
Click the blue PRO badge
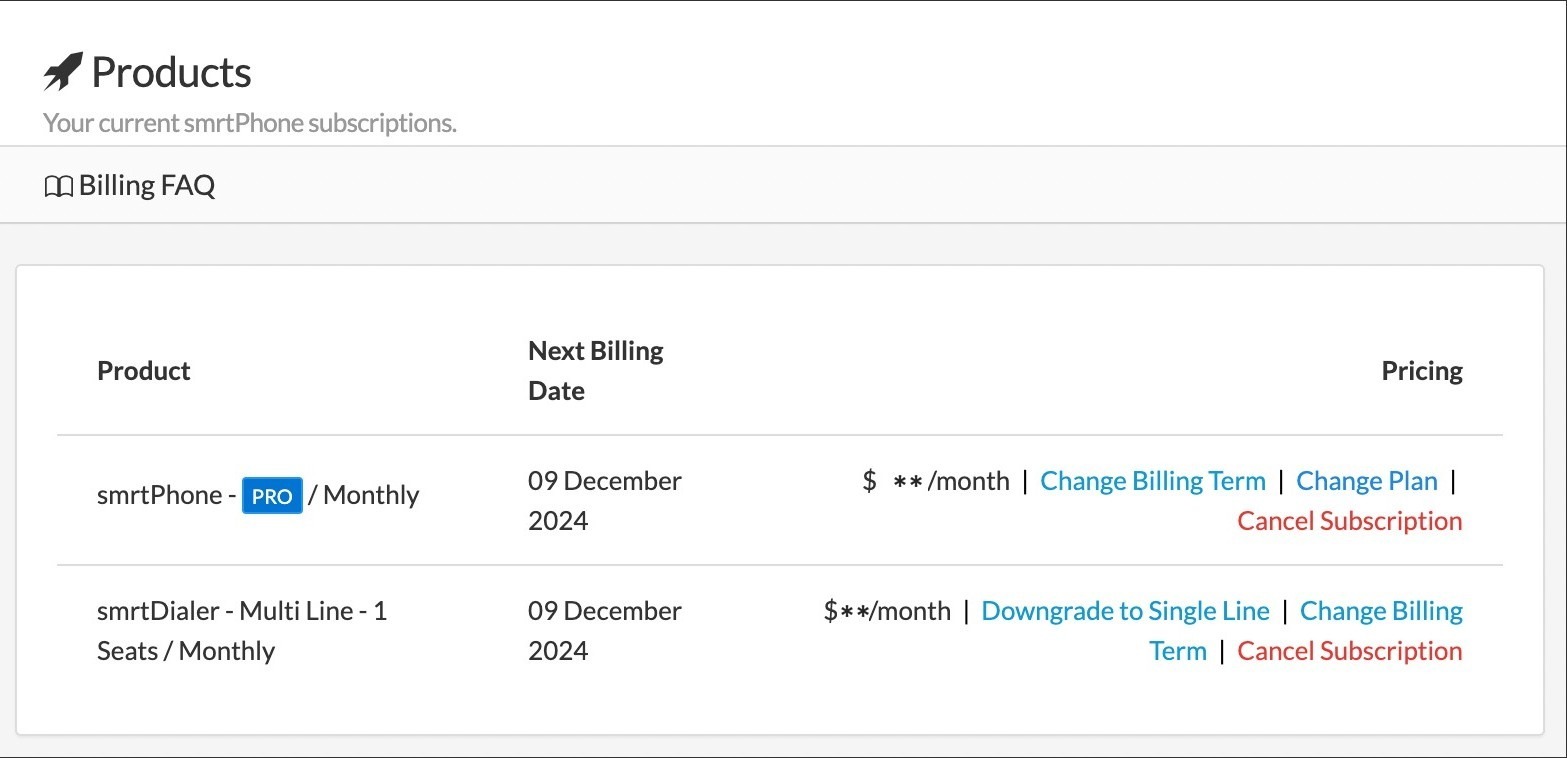272,496
